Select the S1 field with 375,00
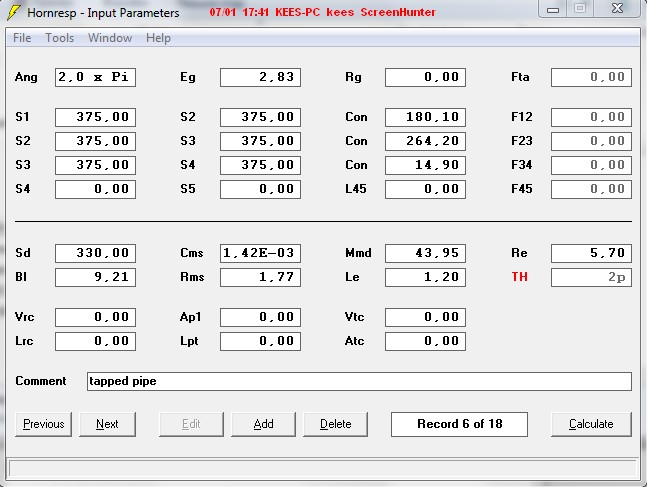647x487 pixels. click(95, 118)
